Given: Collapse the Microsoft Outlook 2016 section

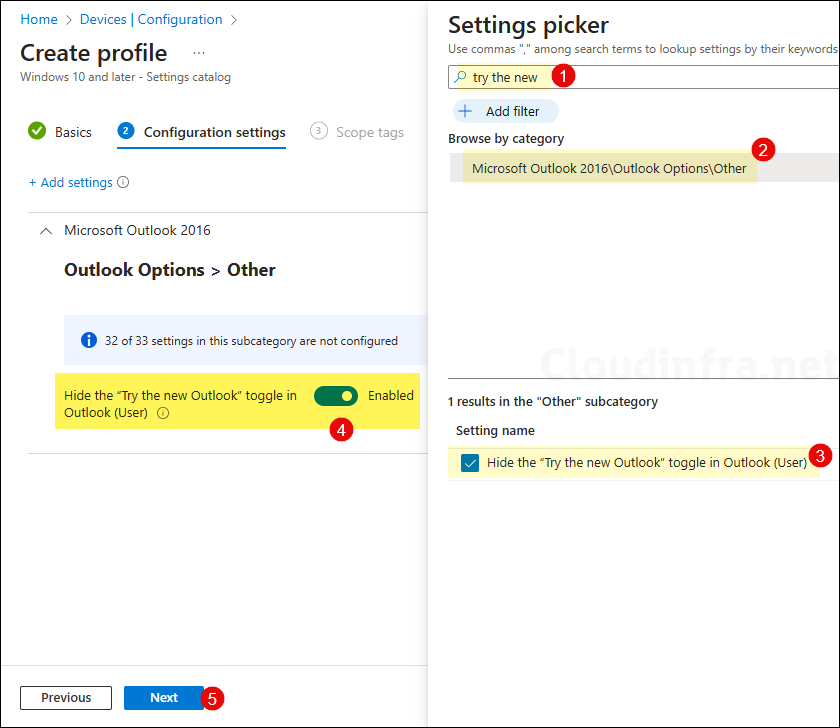Looking at the screenshot, I should pos(45,230).
